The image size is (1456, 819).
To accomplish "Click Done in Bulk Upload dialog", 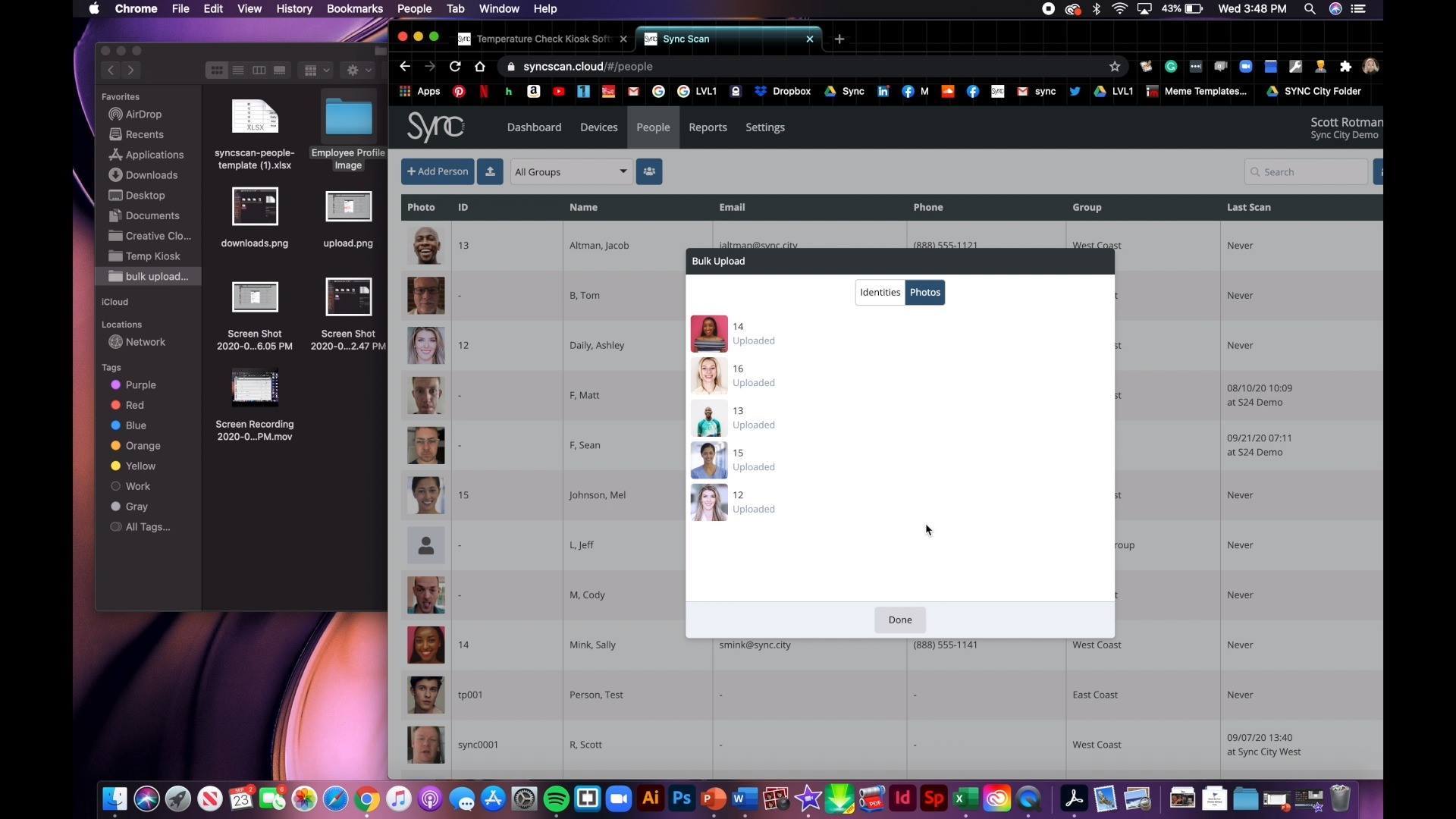I will click(x=900, y=620).
